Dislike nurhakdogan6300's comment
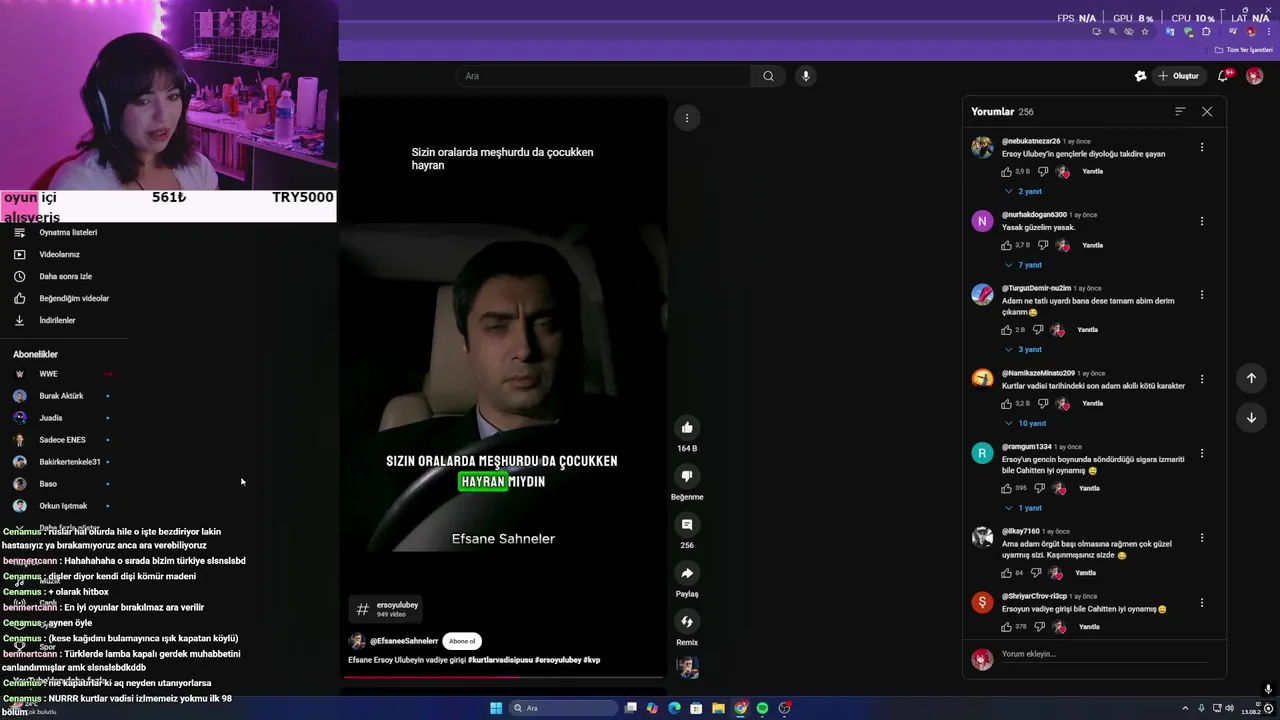 click(1043, 245)
